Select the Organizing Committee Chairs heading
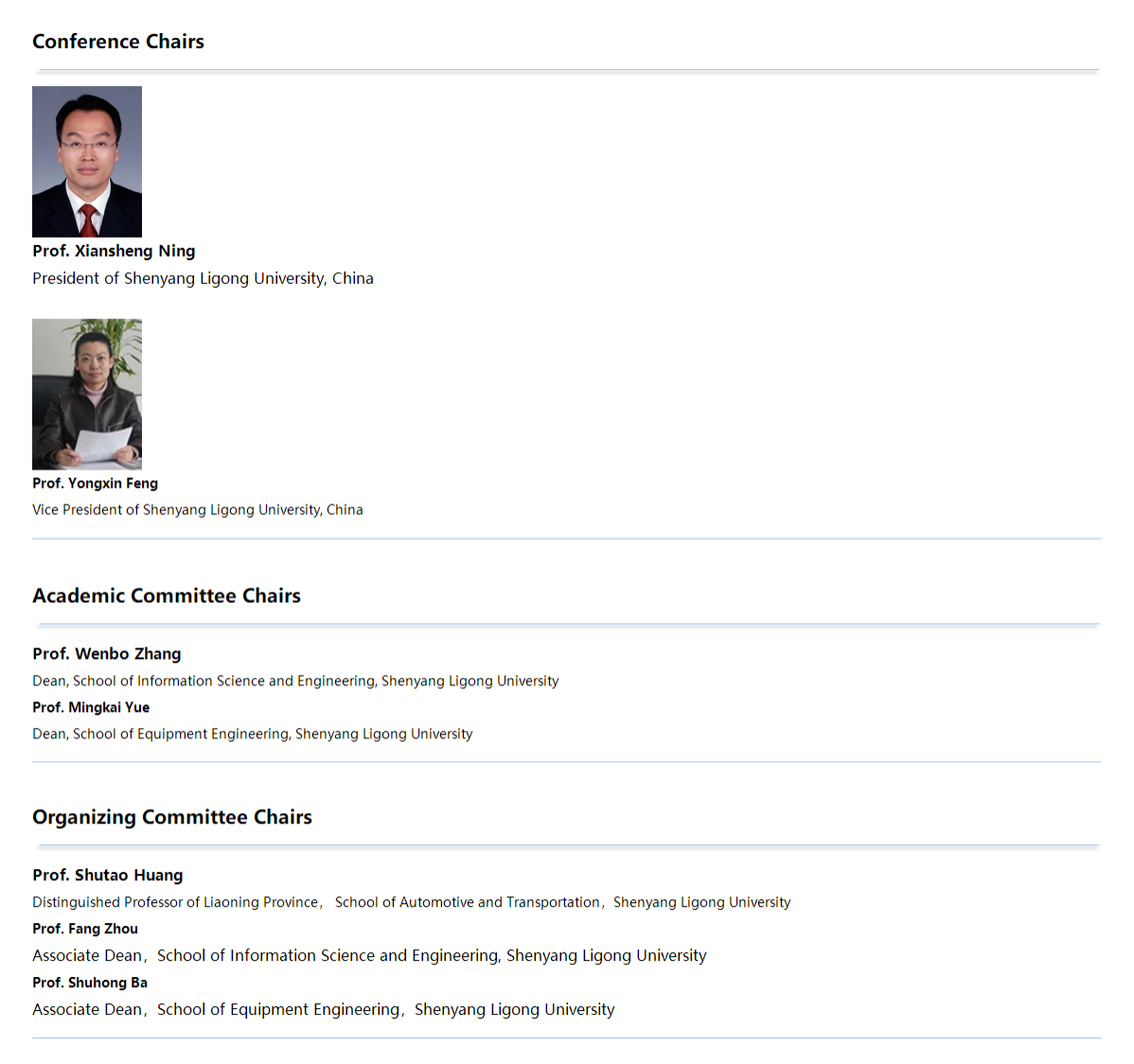 [172, 817]
